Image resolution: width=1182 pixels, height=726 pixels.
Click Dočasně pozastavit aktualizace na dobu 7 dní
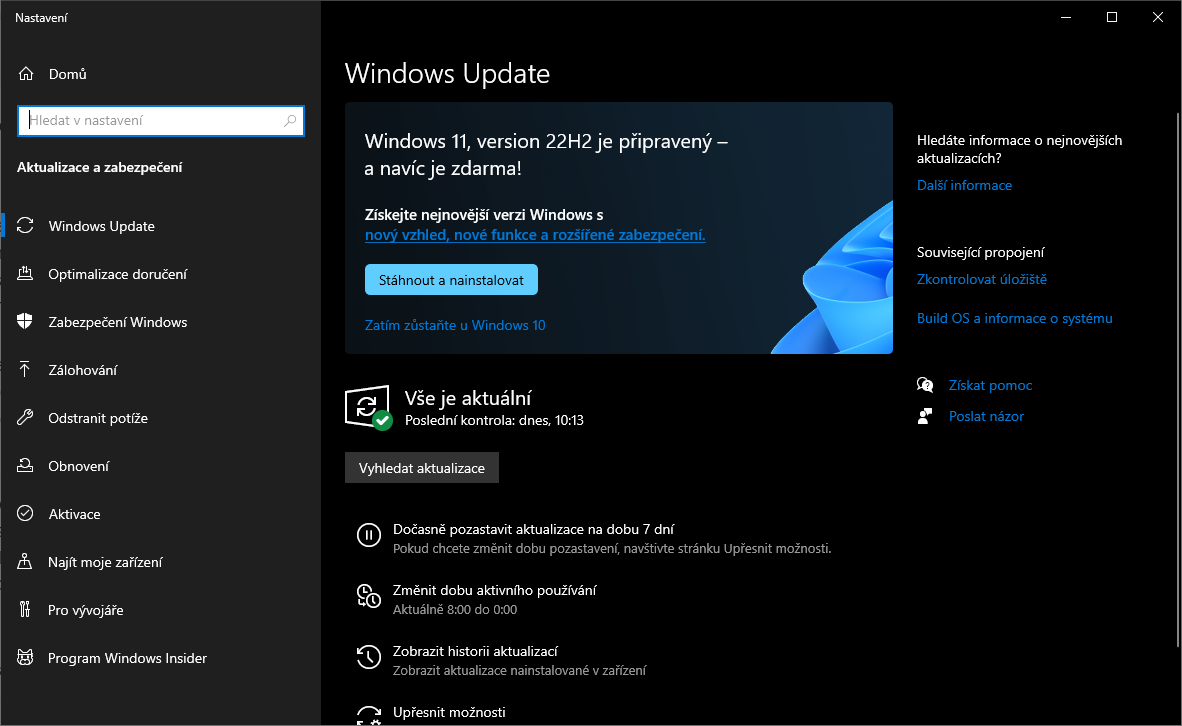(x=534, y=529)
